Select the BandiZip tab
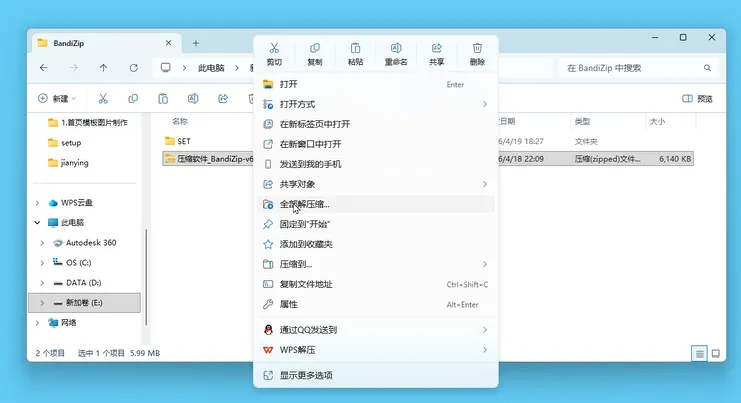Image resolution: width=741 pixels, height=403 pixels. 107,43
